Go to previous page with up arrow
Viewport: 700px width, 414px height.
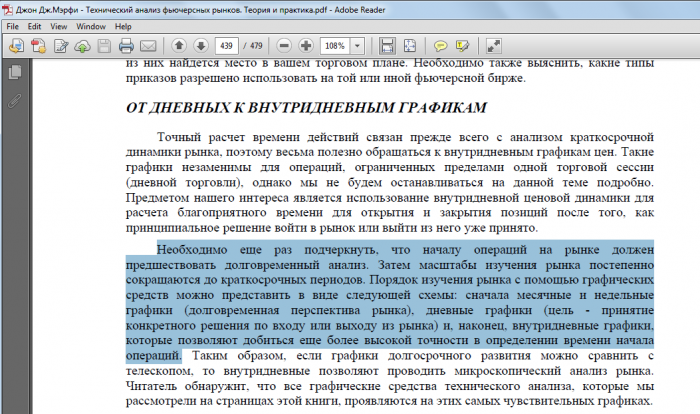click(179, 46)
